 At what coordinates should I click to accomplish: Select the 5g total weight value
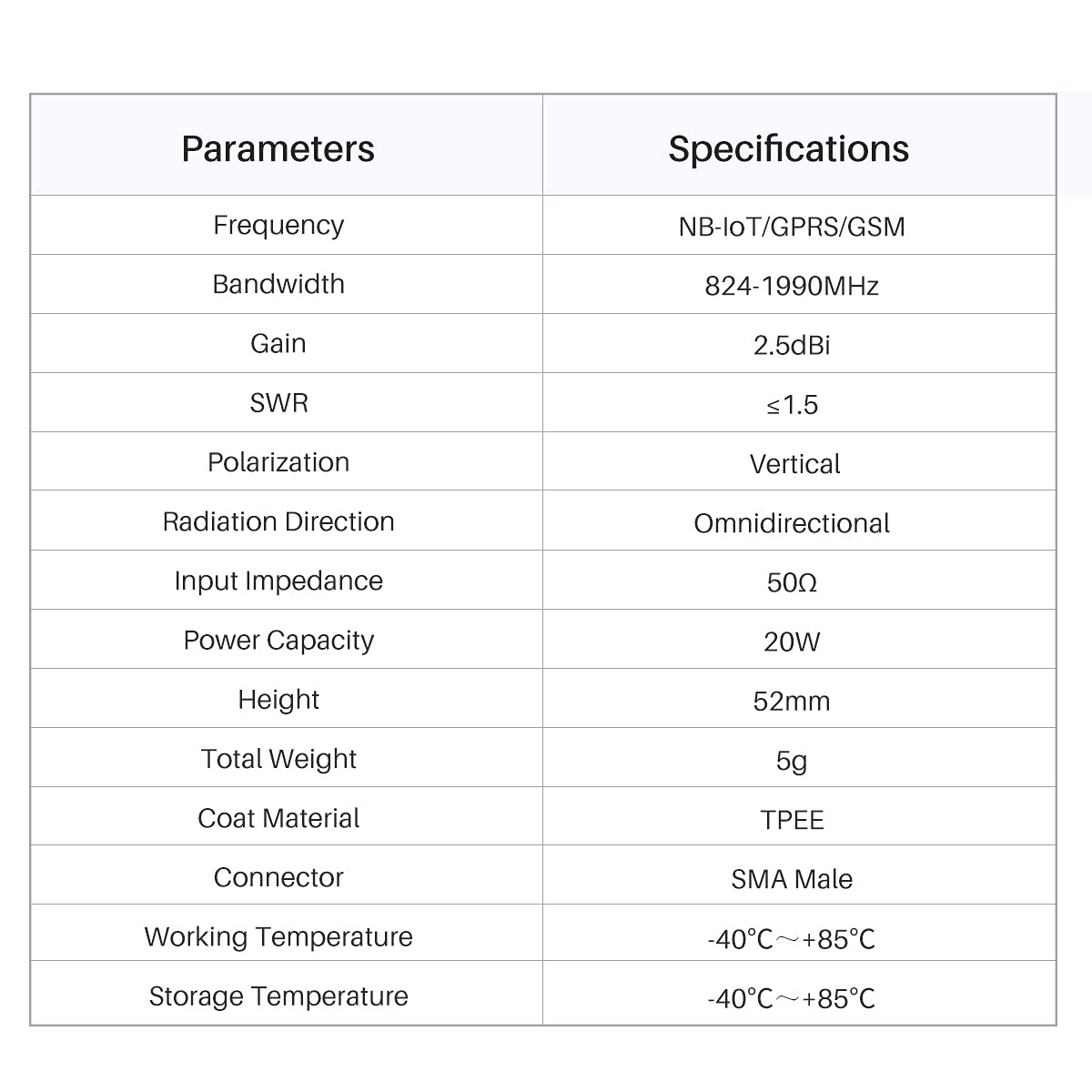792,761
